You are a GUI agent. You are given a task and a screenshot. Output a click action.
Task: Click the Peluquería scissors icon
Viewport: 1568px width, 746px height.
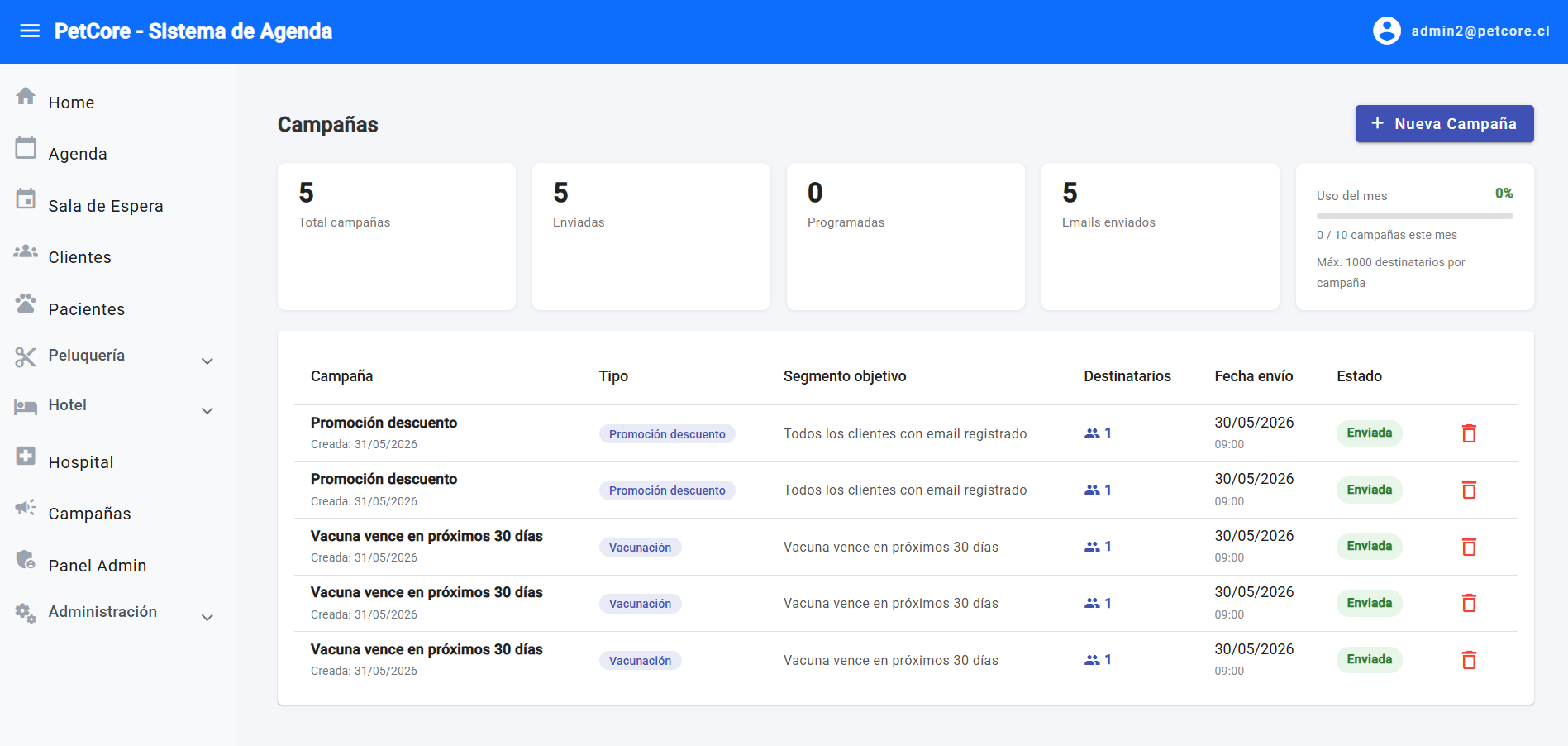pos(26,356)
